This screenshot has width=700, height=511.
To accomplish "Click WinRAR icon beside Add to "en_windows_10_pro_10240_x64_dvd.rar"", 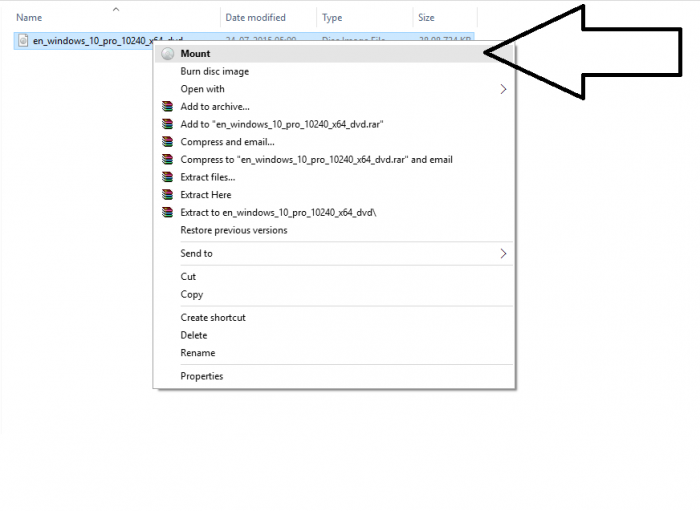I will click(x=167, y=124).
